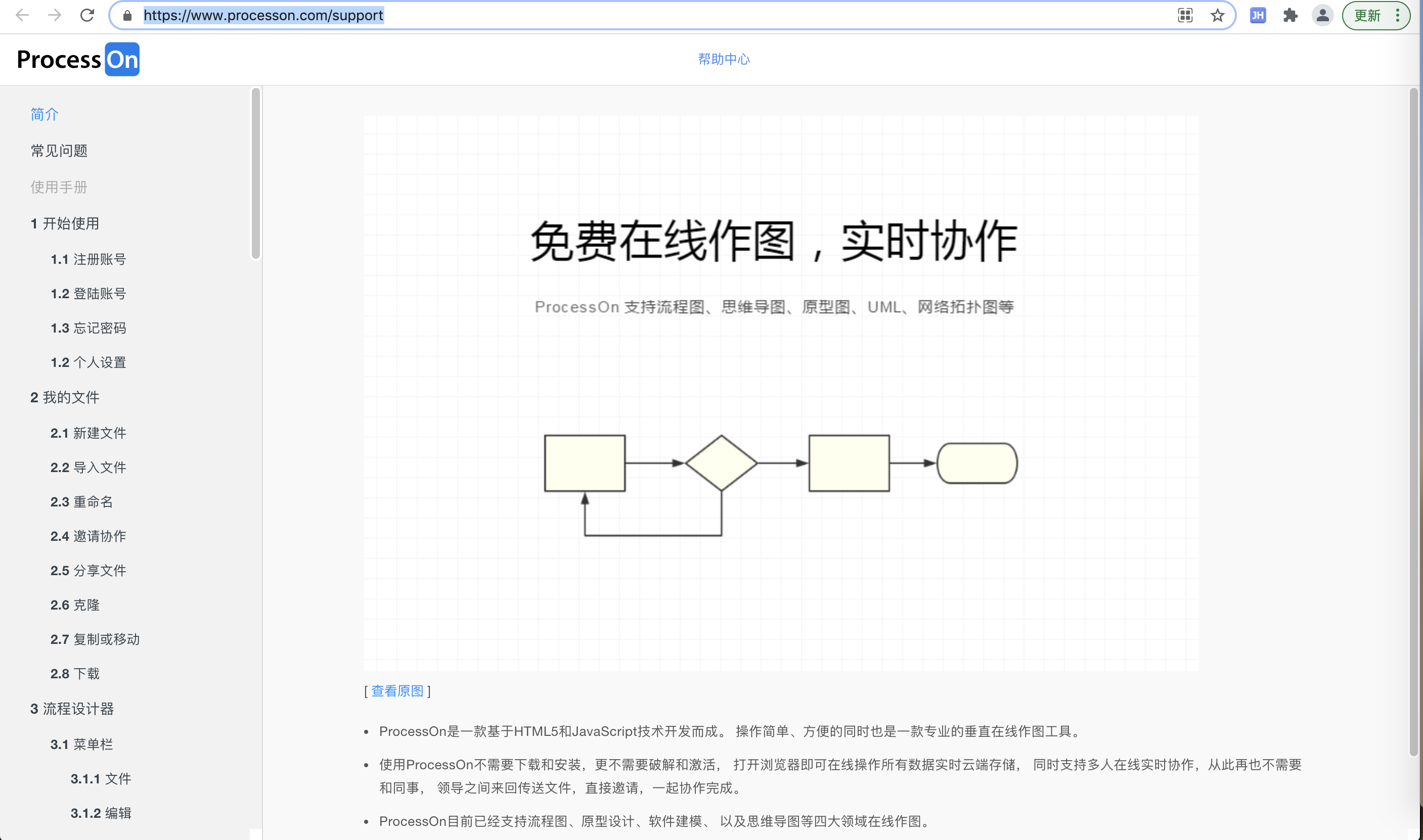The width and height of the screenshot is (1423, 840).
Task: Open 2.6 克隆
Action: tap(75, 605)
